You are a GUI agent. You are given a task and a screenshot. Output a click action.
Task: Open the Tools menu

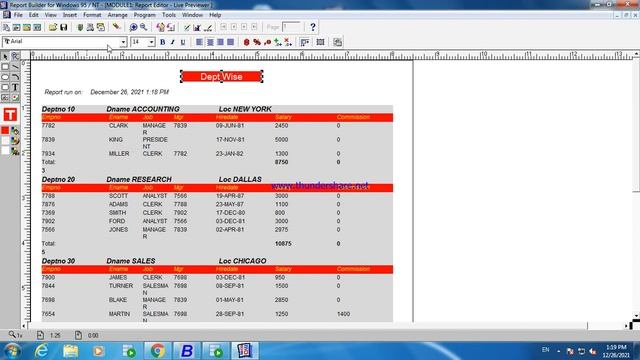[169, 15]
